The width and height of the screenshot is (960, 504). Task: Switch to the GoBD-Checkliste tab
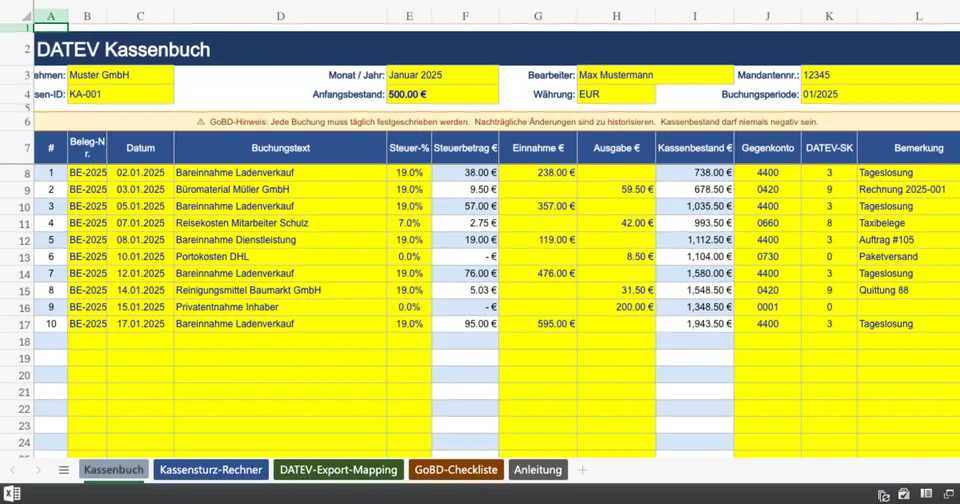456,470
